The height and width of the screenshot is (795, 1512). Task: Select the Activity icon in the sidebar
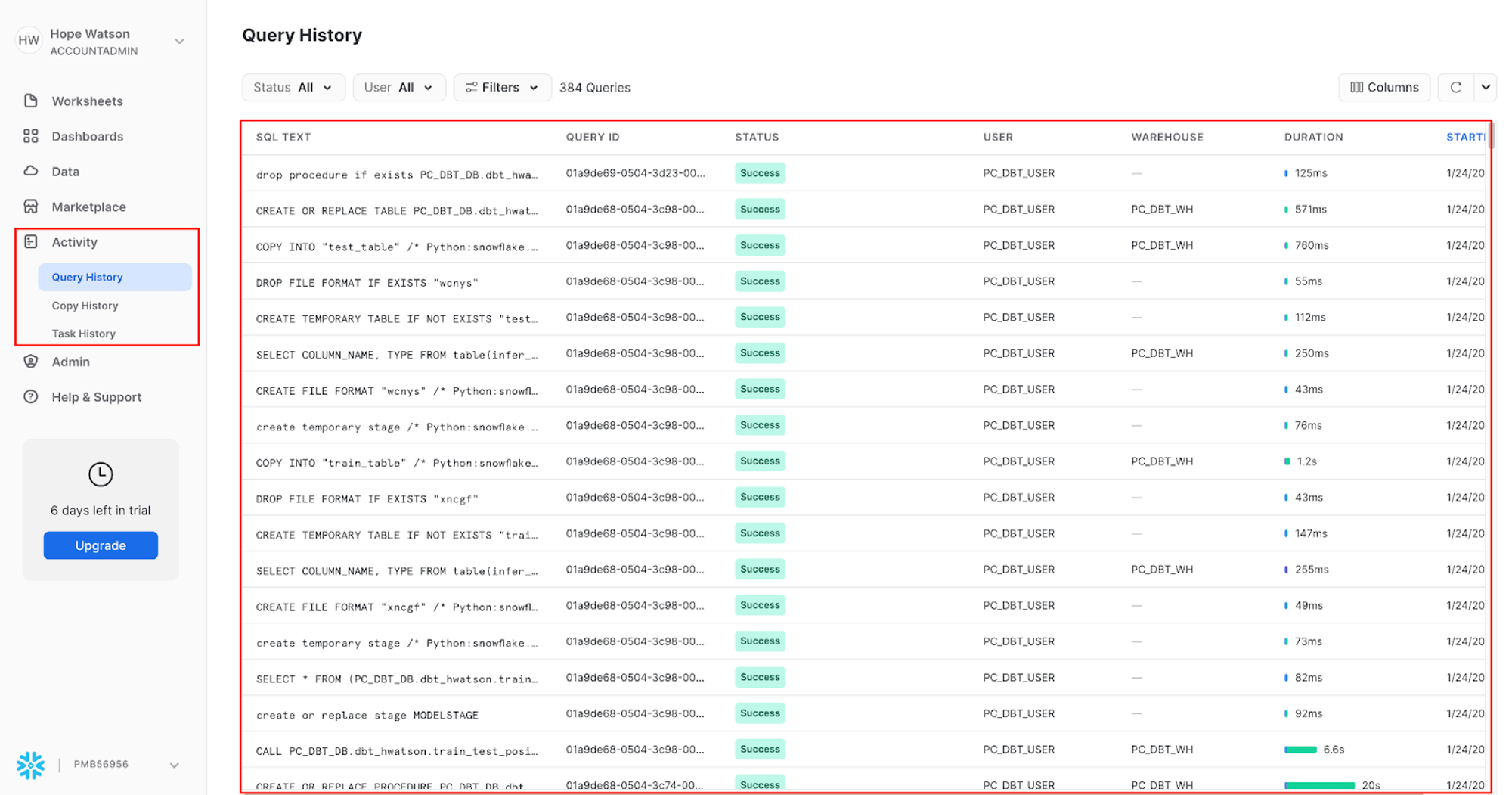pyautogui.click(x=30, y=242)
